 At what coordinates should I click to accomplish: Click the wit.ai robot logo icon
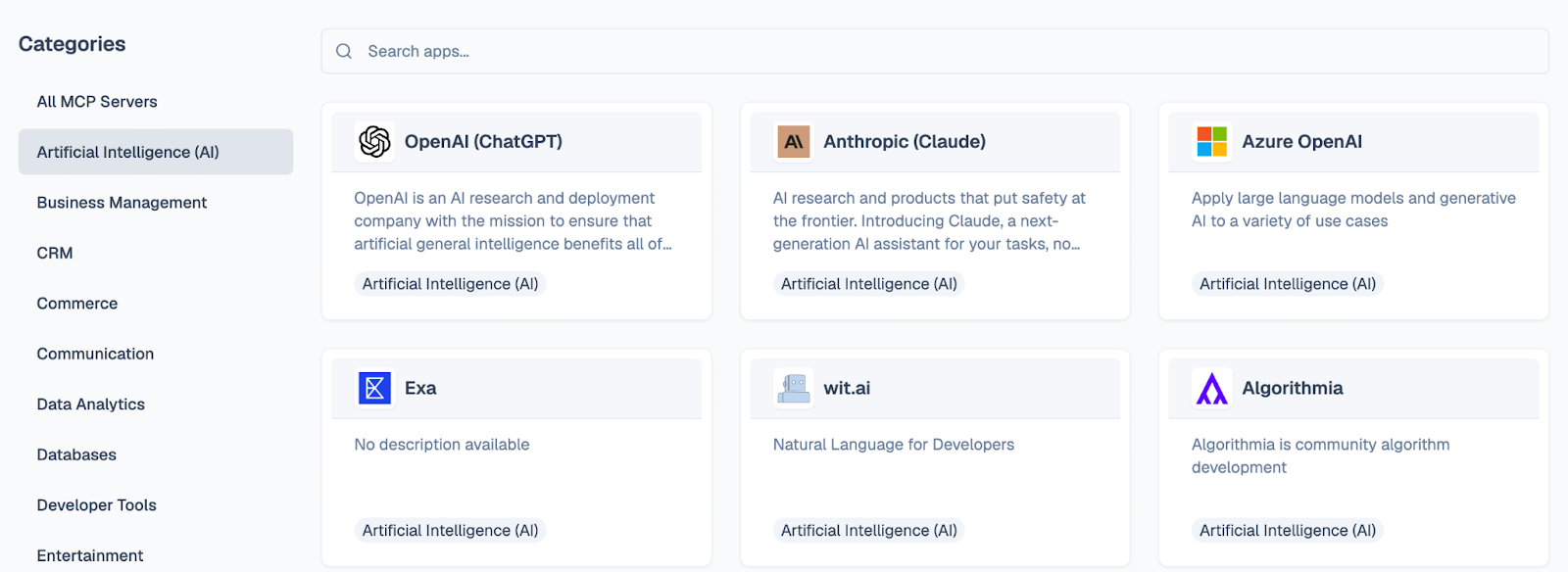[793, 389]
